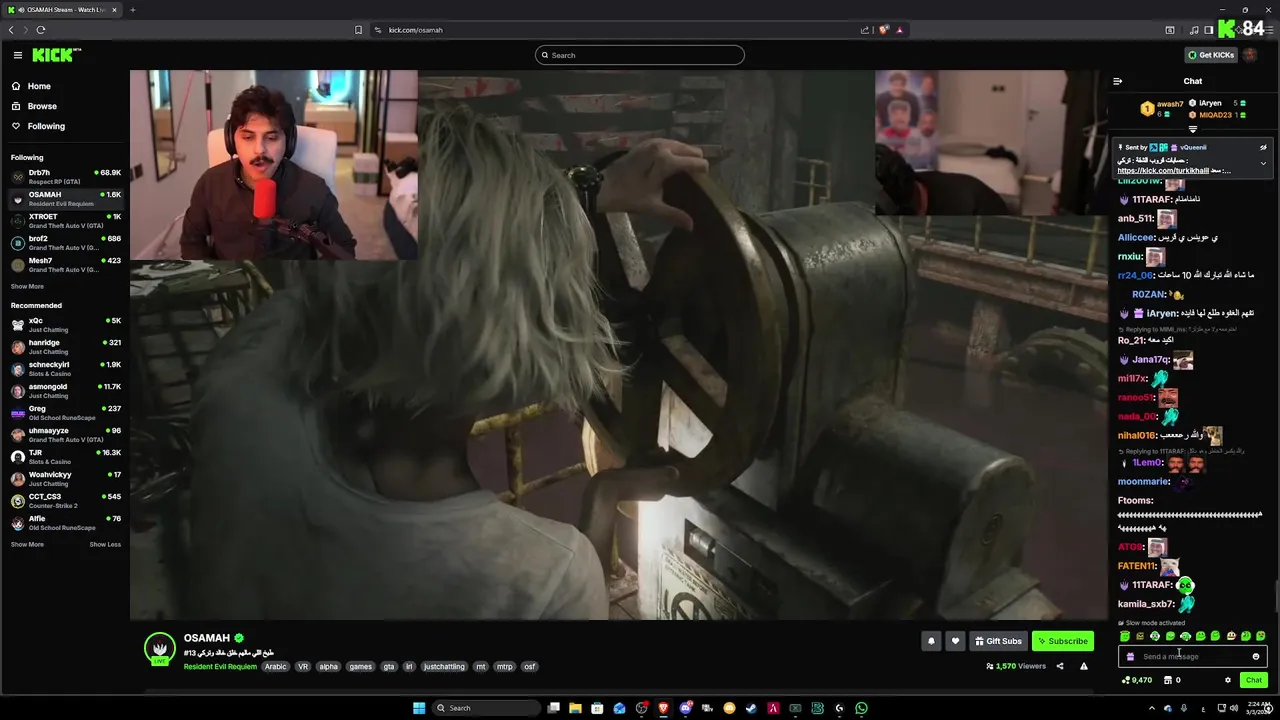Show hidden system tray icons chevron
Viewport: 1280px width, 720px height.
coord(1151,708)
